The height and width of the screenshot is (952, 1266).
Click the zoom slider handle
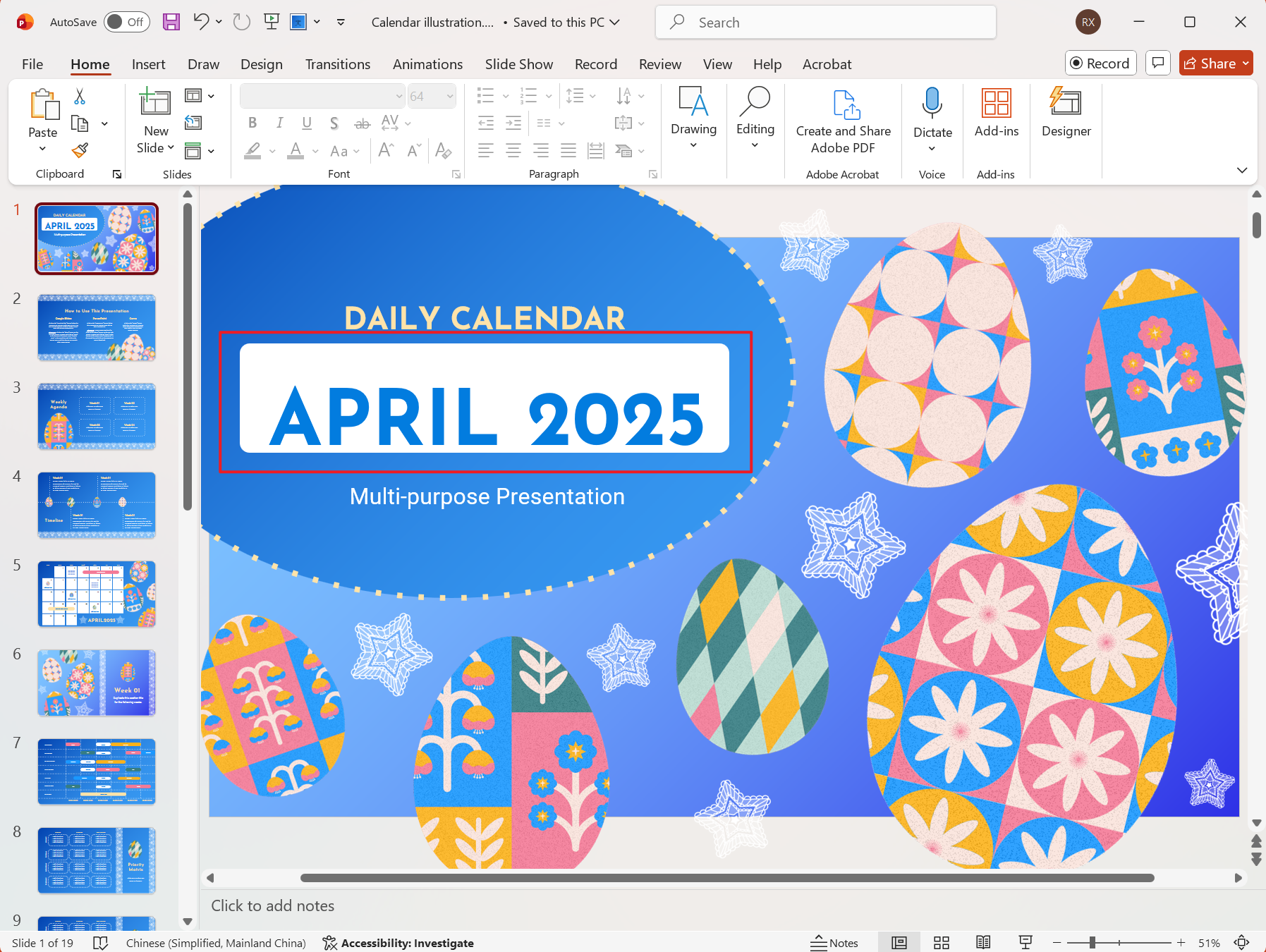(x=1092, y=943)
